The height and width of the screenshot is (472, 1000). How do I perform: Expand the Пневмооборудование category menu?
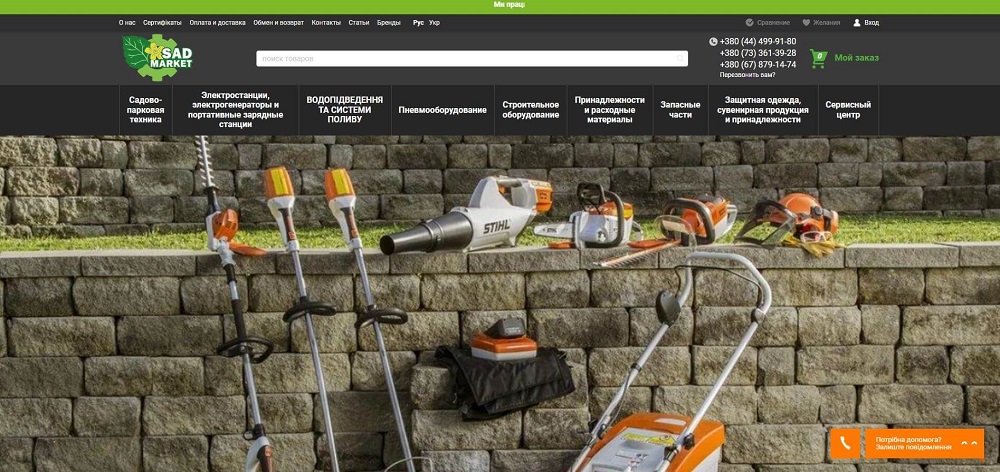(442, 110)
